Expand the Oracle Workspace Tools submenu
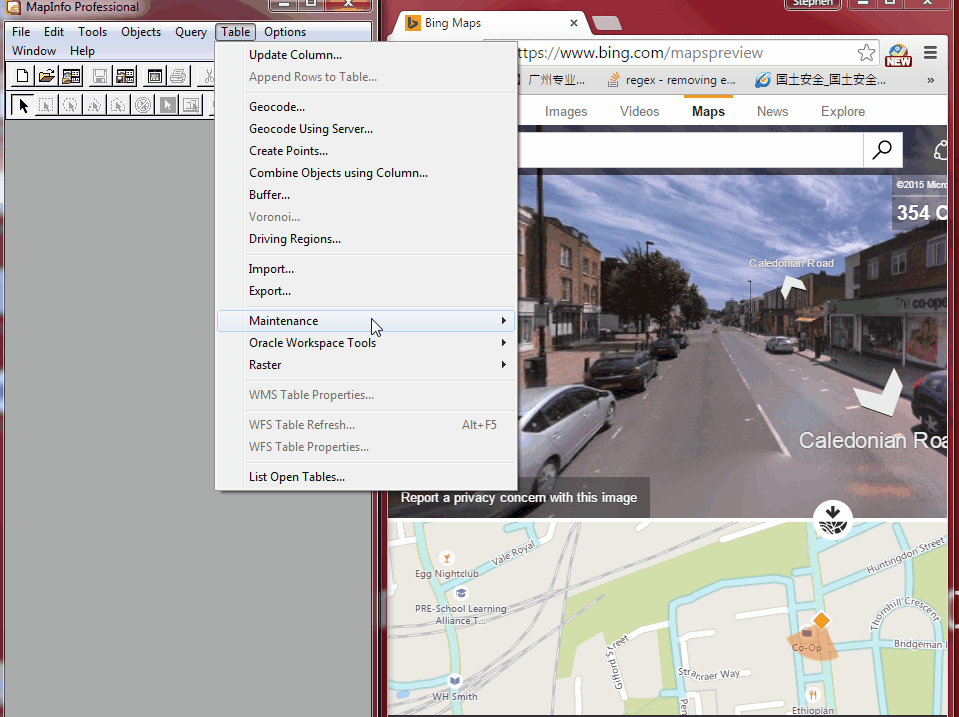Screen dimensions: 959x717 (x=366, y=343)
